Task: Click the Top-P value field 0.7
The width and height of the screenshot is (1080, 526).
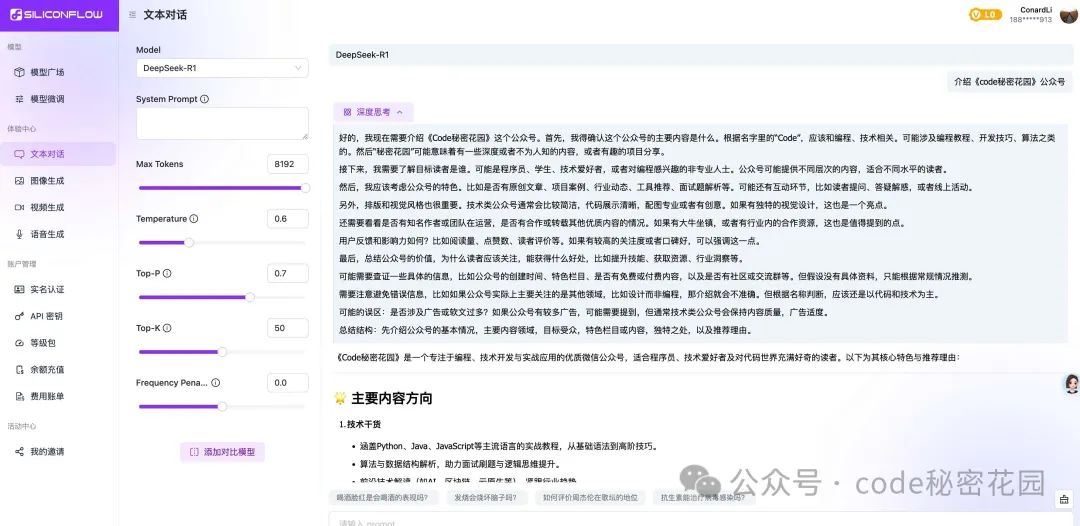Action: click(x=288, y=273)
